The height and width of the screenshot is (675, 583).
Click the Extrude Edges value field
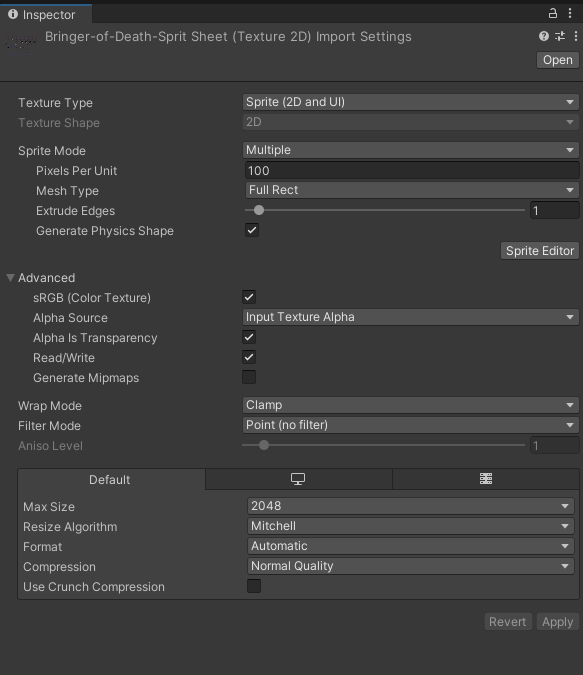point(555,210)
